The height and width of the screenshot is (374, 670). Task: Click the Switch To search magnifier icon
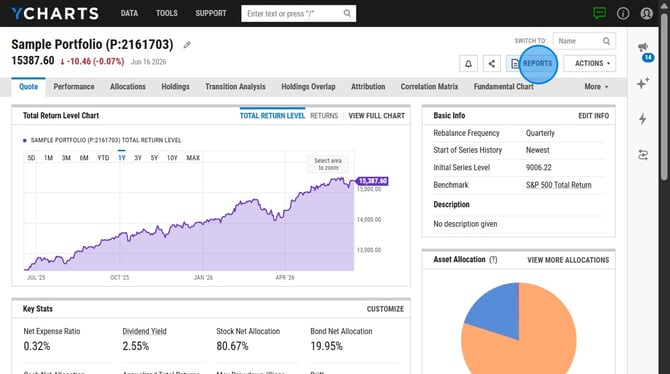606,41
